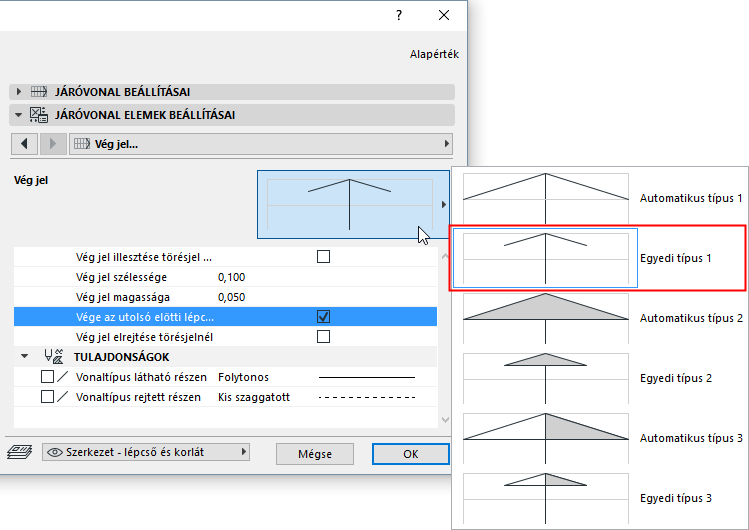Click the Alapérték label

click(x=434, y=54)
